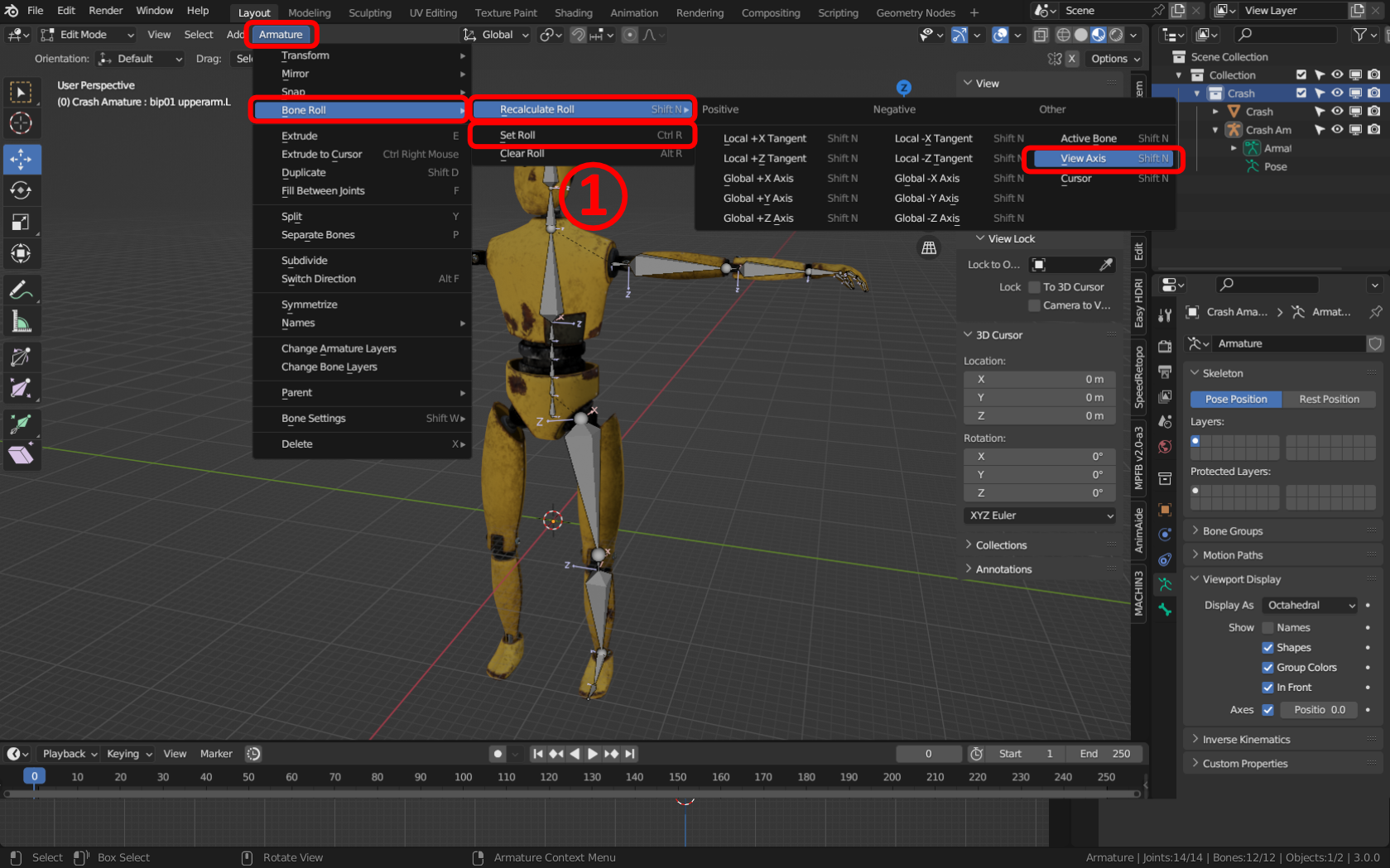Image resolution: width=1390 pixels, height=868 pixels.
Task: Hide the Crash Am armature eye icon
Action: [1337, 130]
